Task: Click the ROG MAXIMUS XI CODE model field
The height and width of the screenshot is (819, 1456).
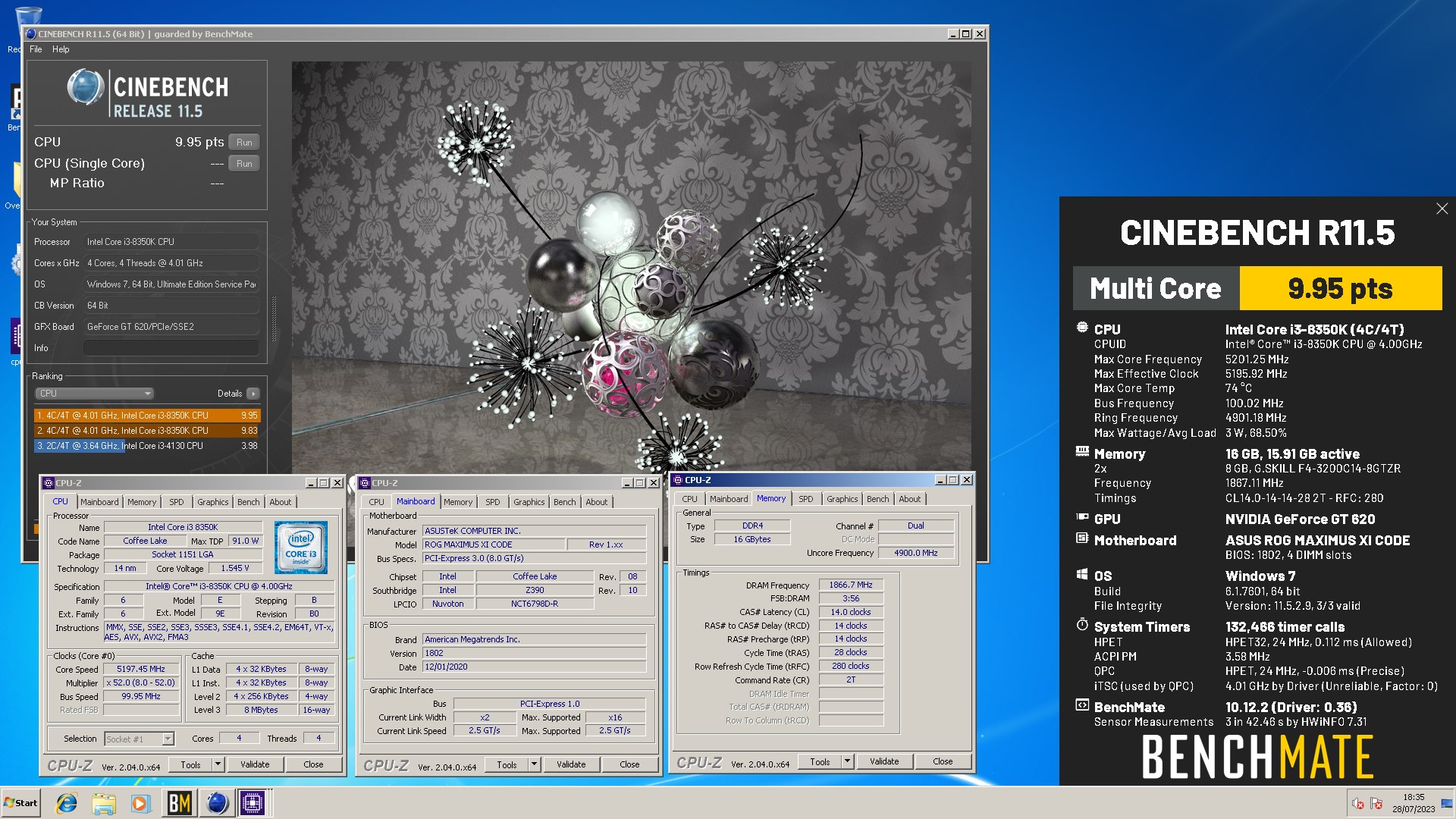Action: click(494, 544)
